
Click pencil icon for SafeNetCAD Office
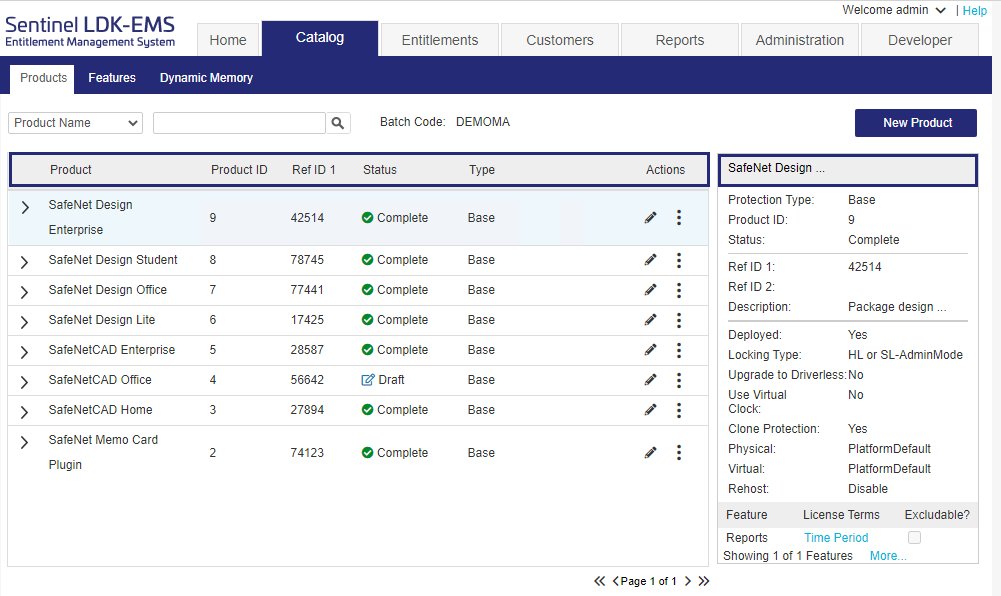[651, 380]
